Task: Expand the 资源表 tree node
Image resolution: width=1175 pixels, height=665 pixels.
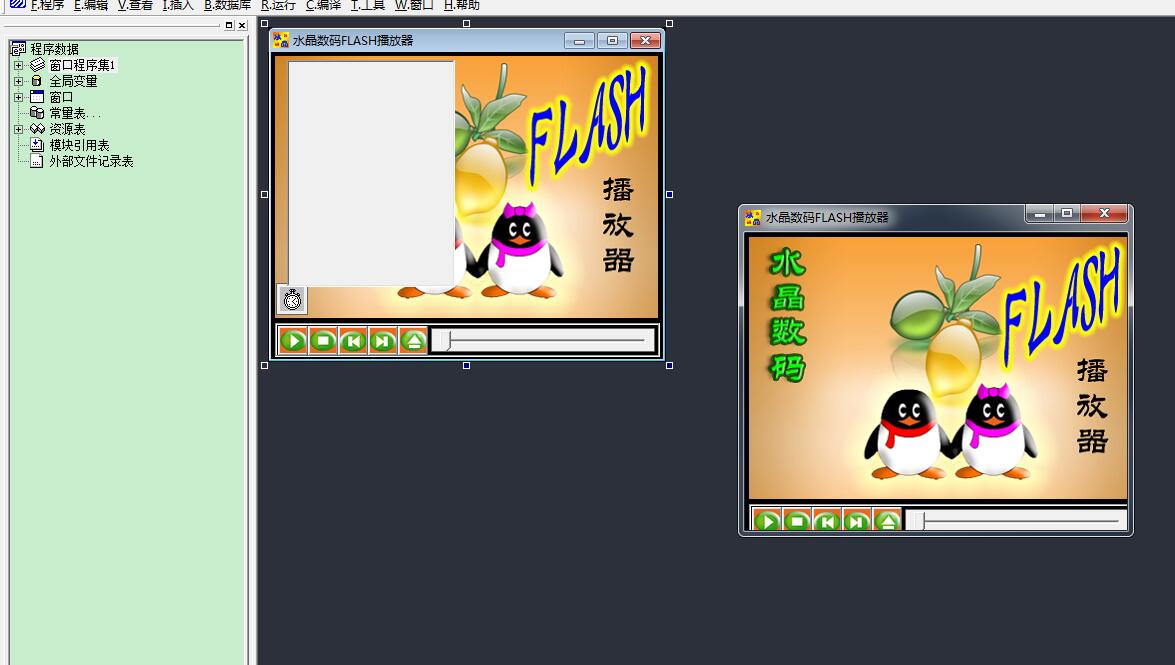Action: [19, 129]
